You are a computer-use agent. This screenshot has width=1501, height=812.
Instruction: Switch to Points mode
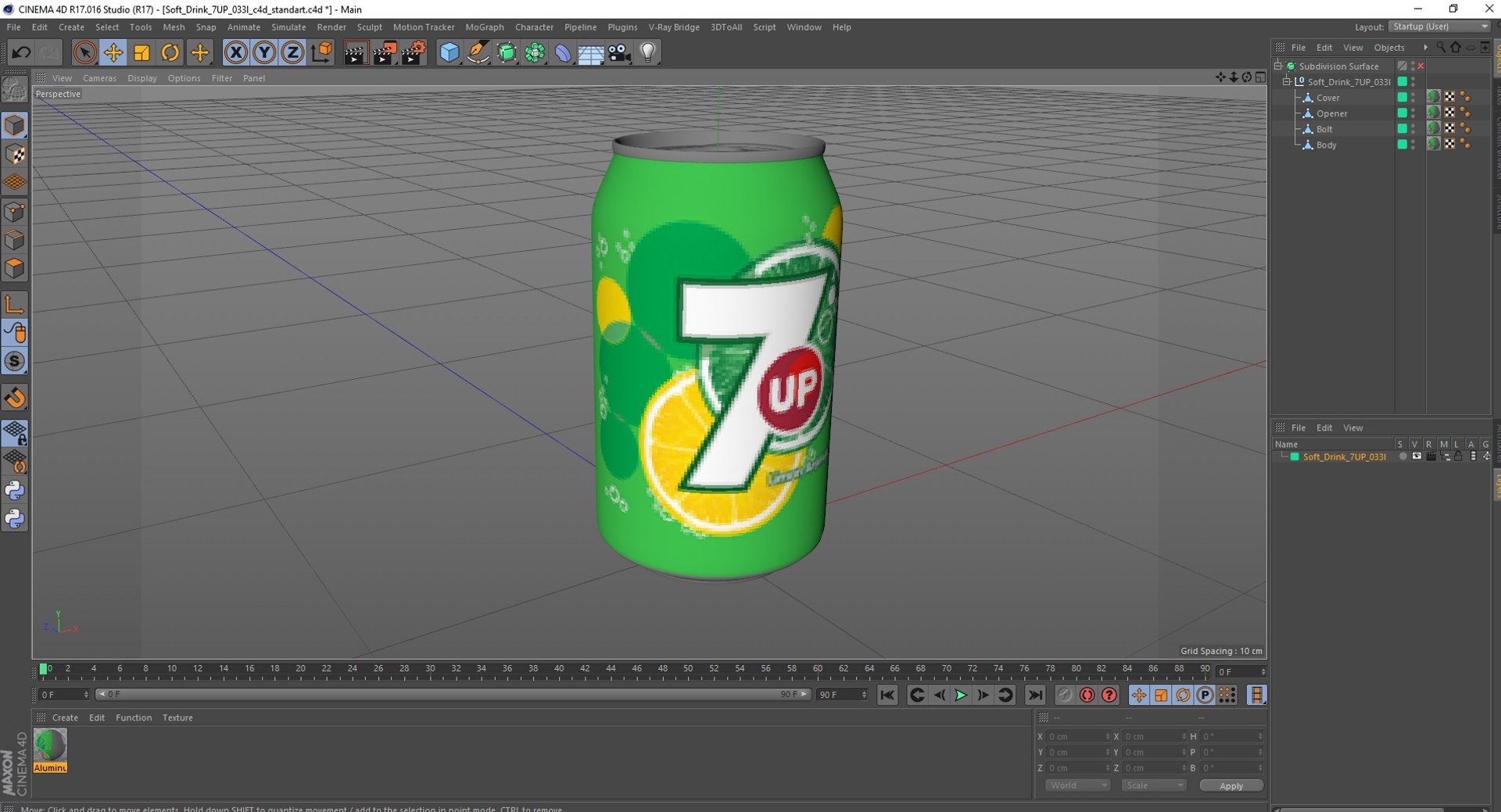(x=15, y=212)
